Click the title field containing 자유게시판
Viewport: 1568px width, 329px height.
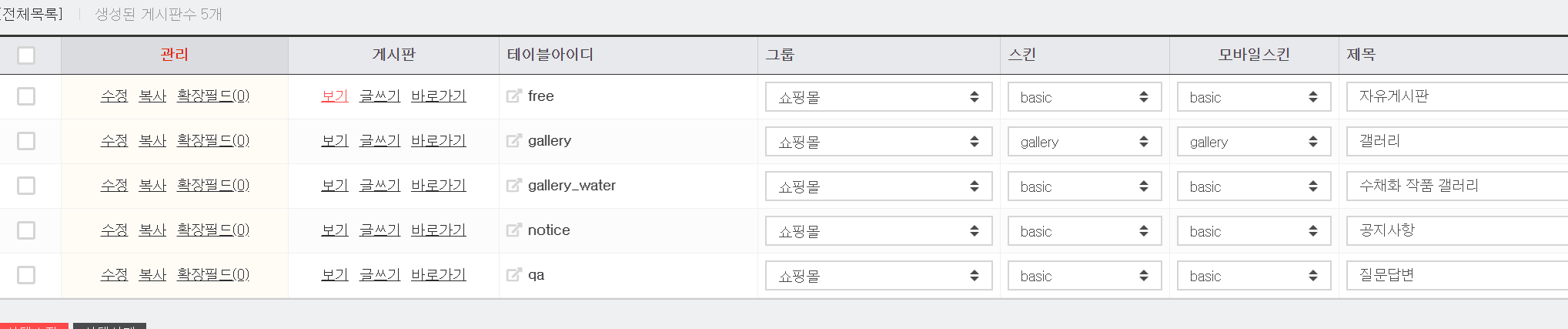tap(1457, 97)
